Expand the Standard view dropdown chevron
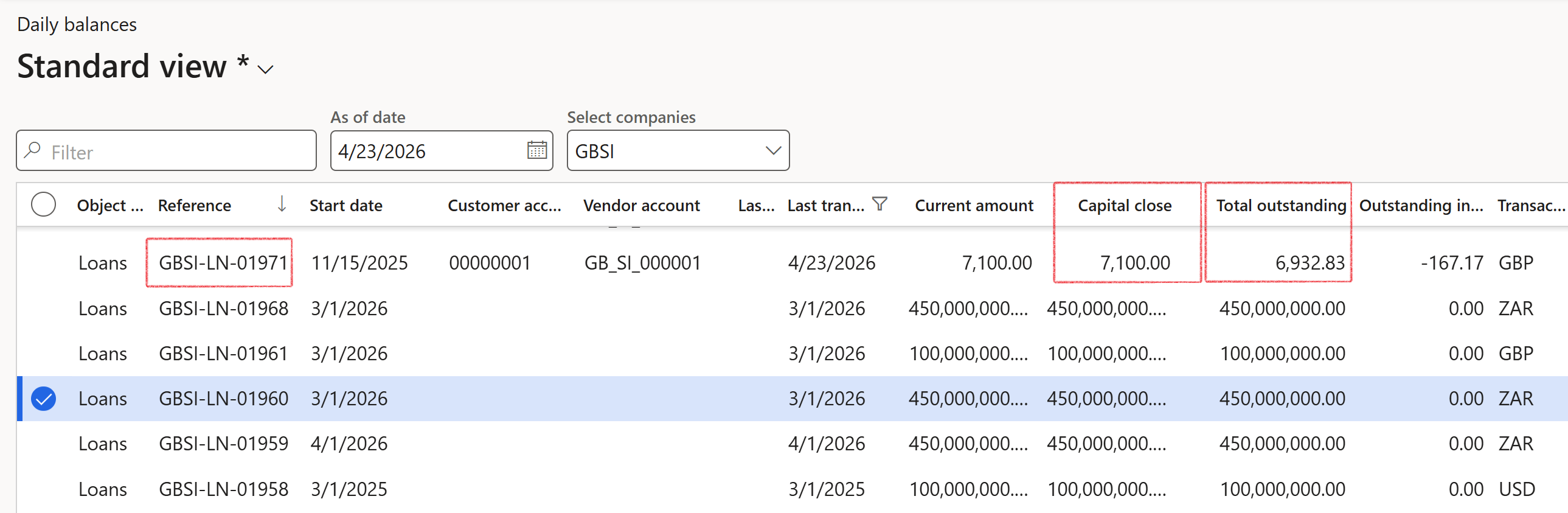Viewport: 1568px width, 513px height. [x=265, y=69]
